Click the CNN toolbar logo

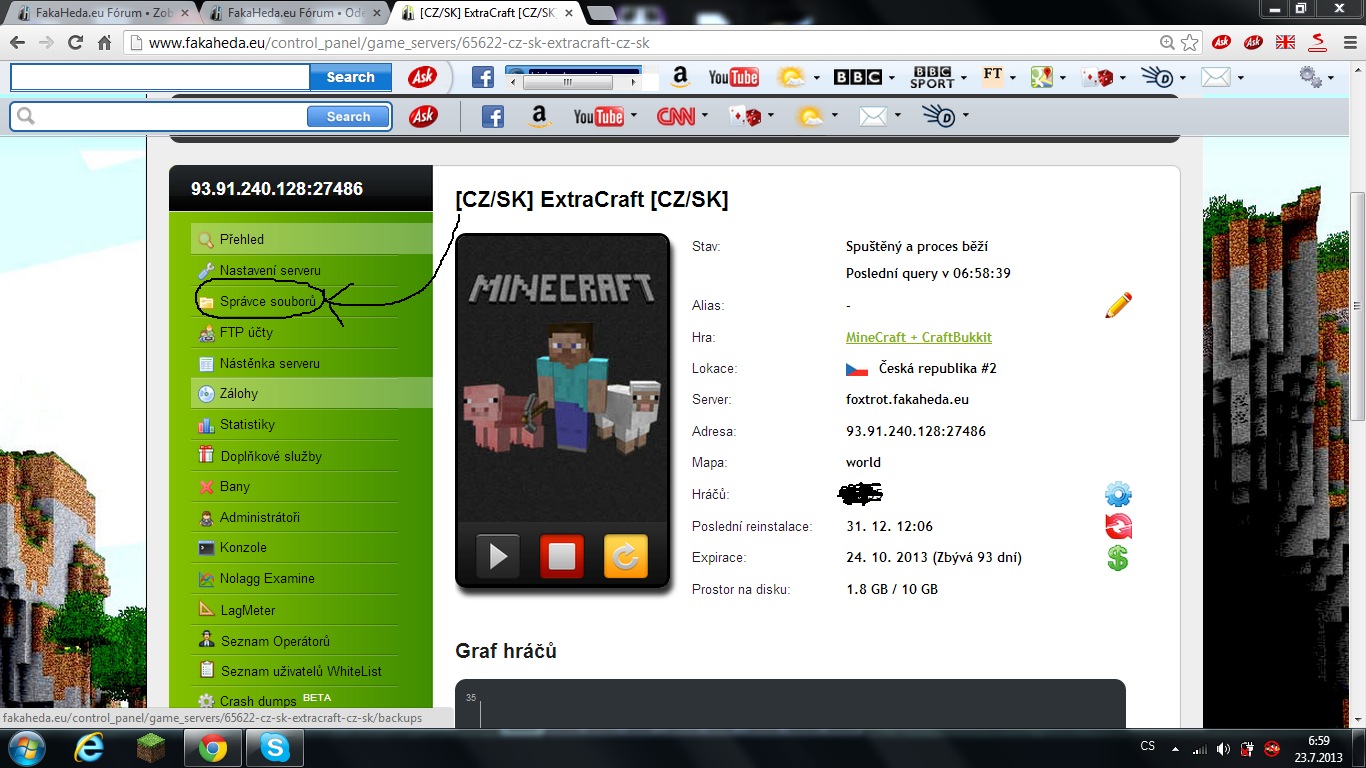pos(675,117)
